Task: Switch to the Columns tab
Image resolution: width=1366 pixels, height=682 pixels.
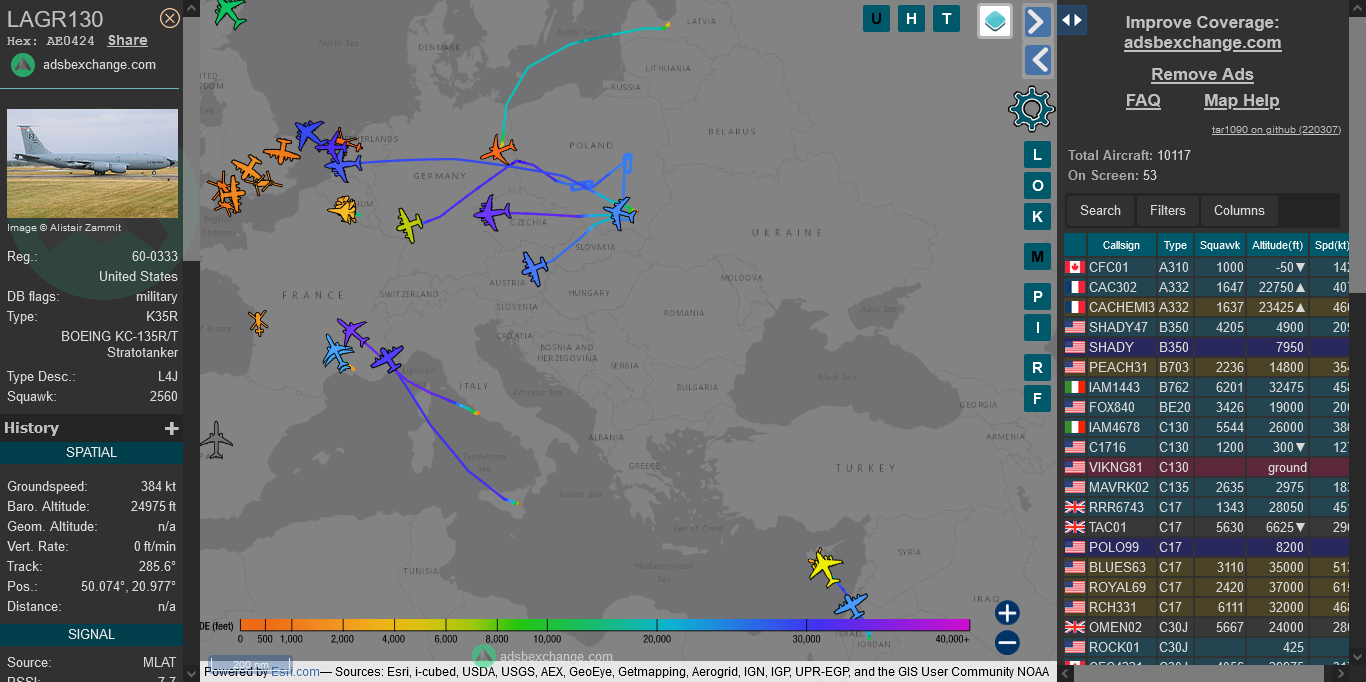Action: click(1239, 210)
